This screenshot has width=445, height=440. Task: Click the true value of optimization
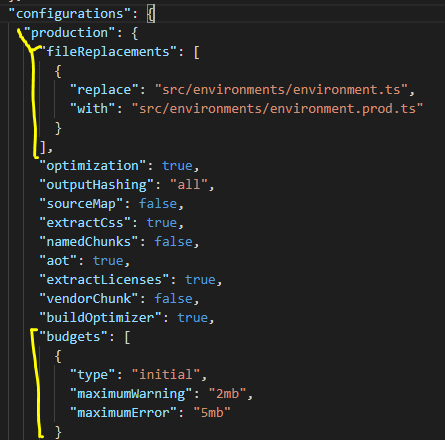click(177, 166)
